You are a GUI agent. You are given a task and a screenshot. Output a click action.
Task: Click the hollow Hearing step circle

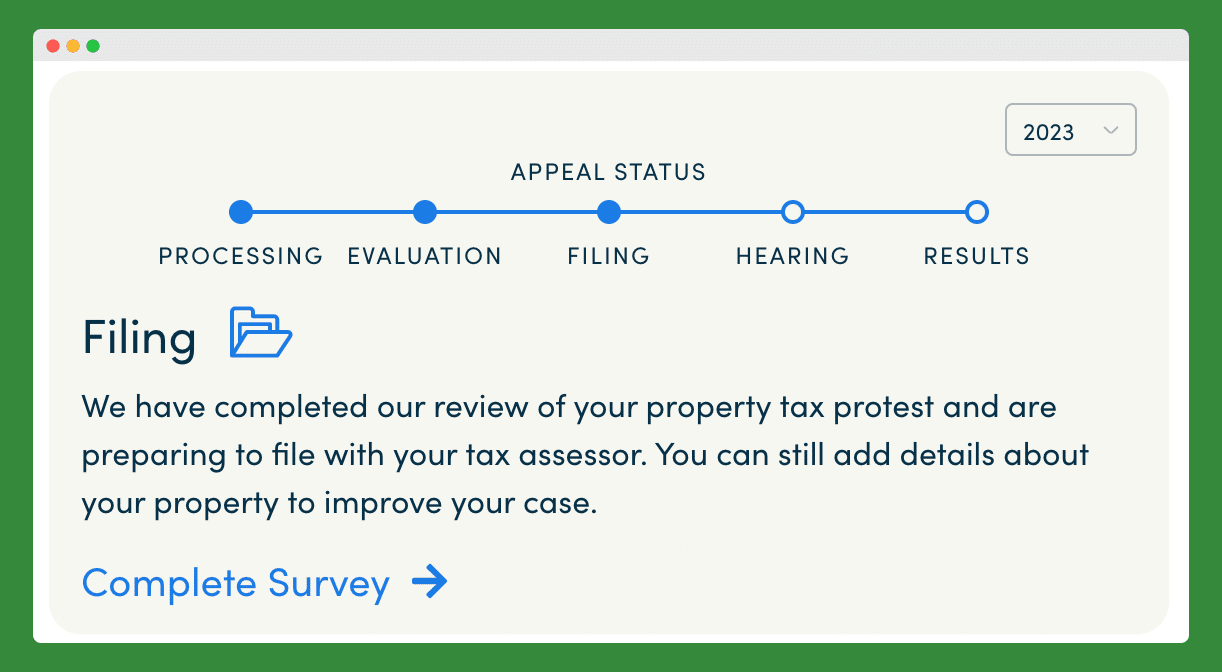793,212
